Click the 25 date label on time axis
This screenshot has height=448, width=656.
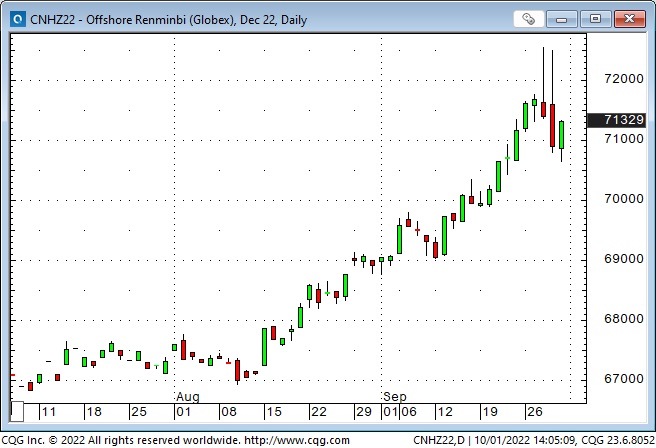pos(139,412)
